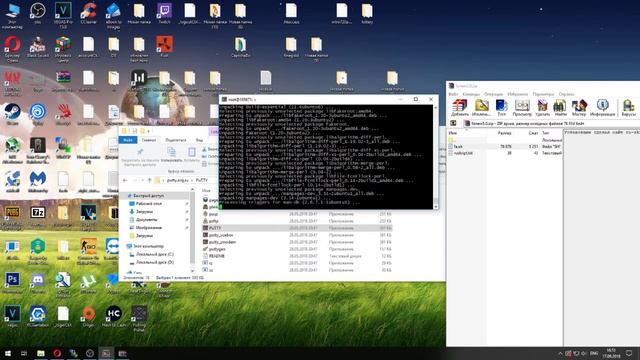Image resolution: width=640 pixels, height=360 pixels.
Task: Open WinRAR's Избранное menu
Action: pyautogui.click(x=518, y=94)
